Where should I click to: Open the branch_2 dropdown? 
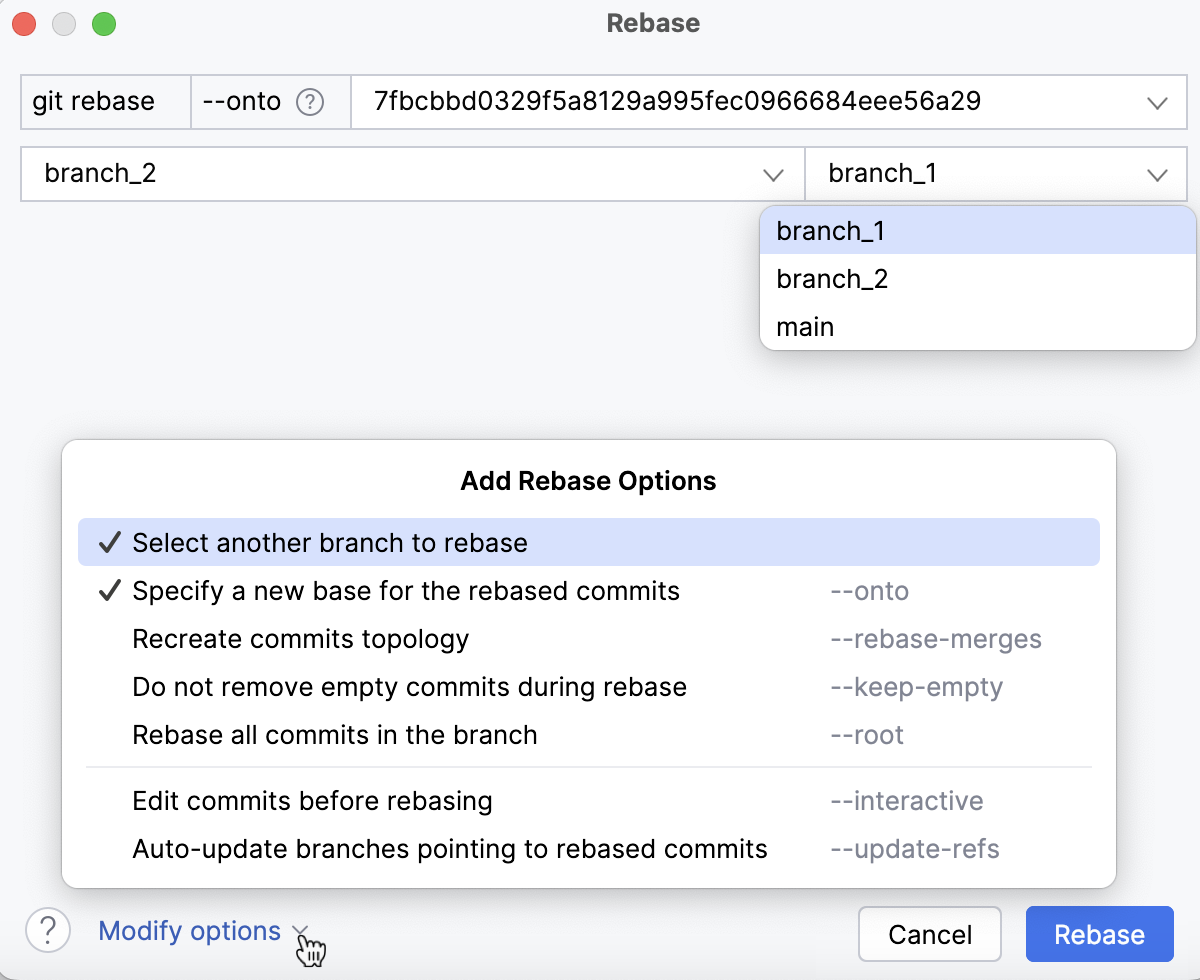point(774,174)
